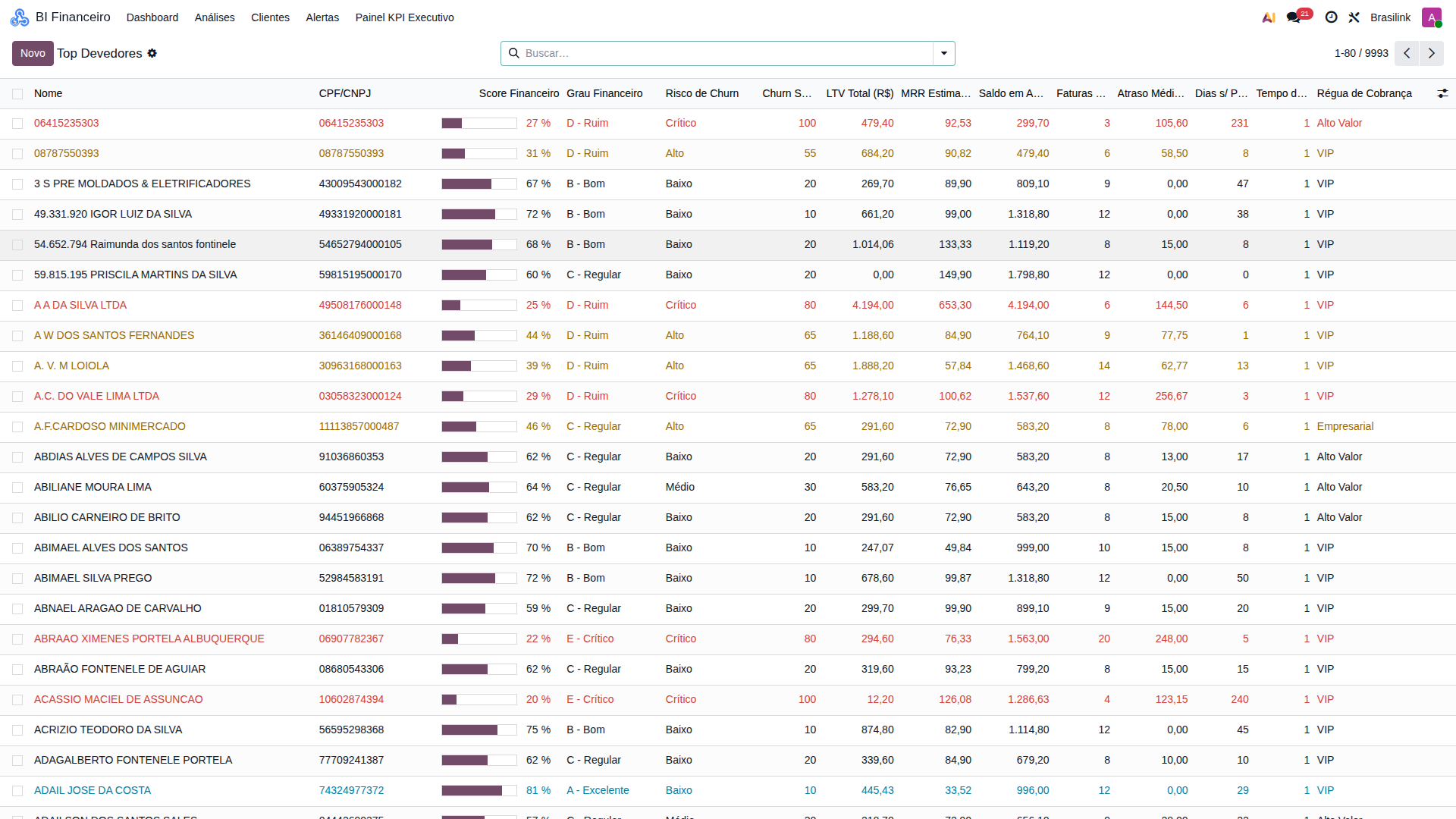Go to the next page of records
1456x819 pixels.
coord(1432,53)
